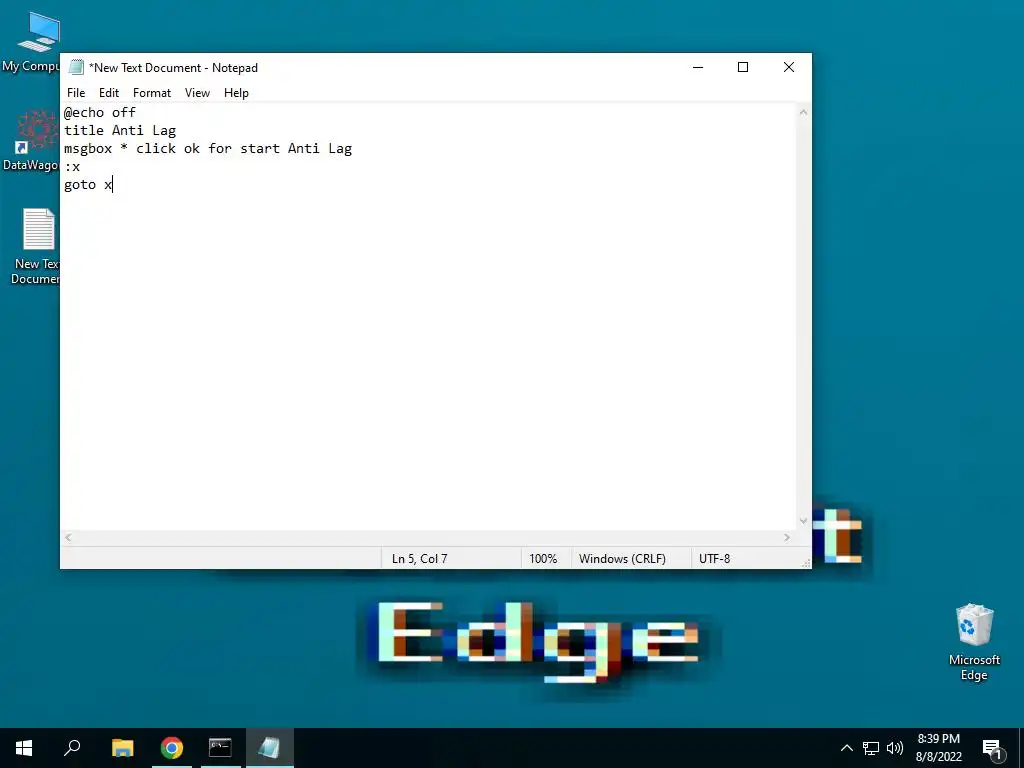Viewport: 1024px width, 768px height.
Task: Open the File menu in Notepad
Action: (76, 93)
